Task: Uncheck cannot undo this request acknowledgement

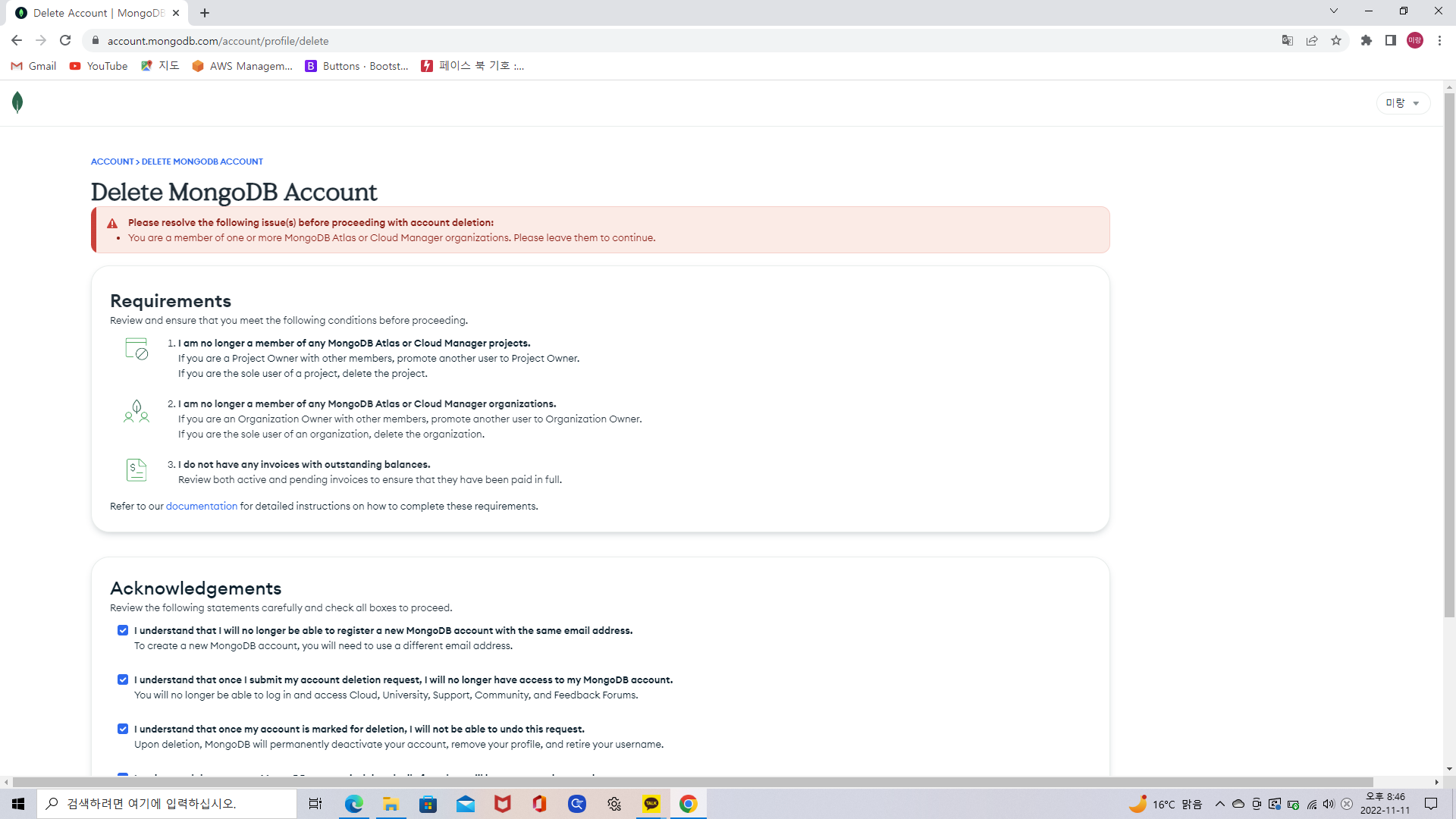Action: point(123,729)
